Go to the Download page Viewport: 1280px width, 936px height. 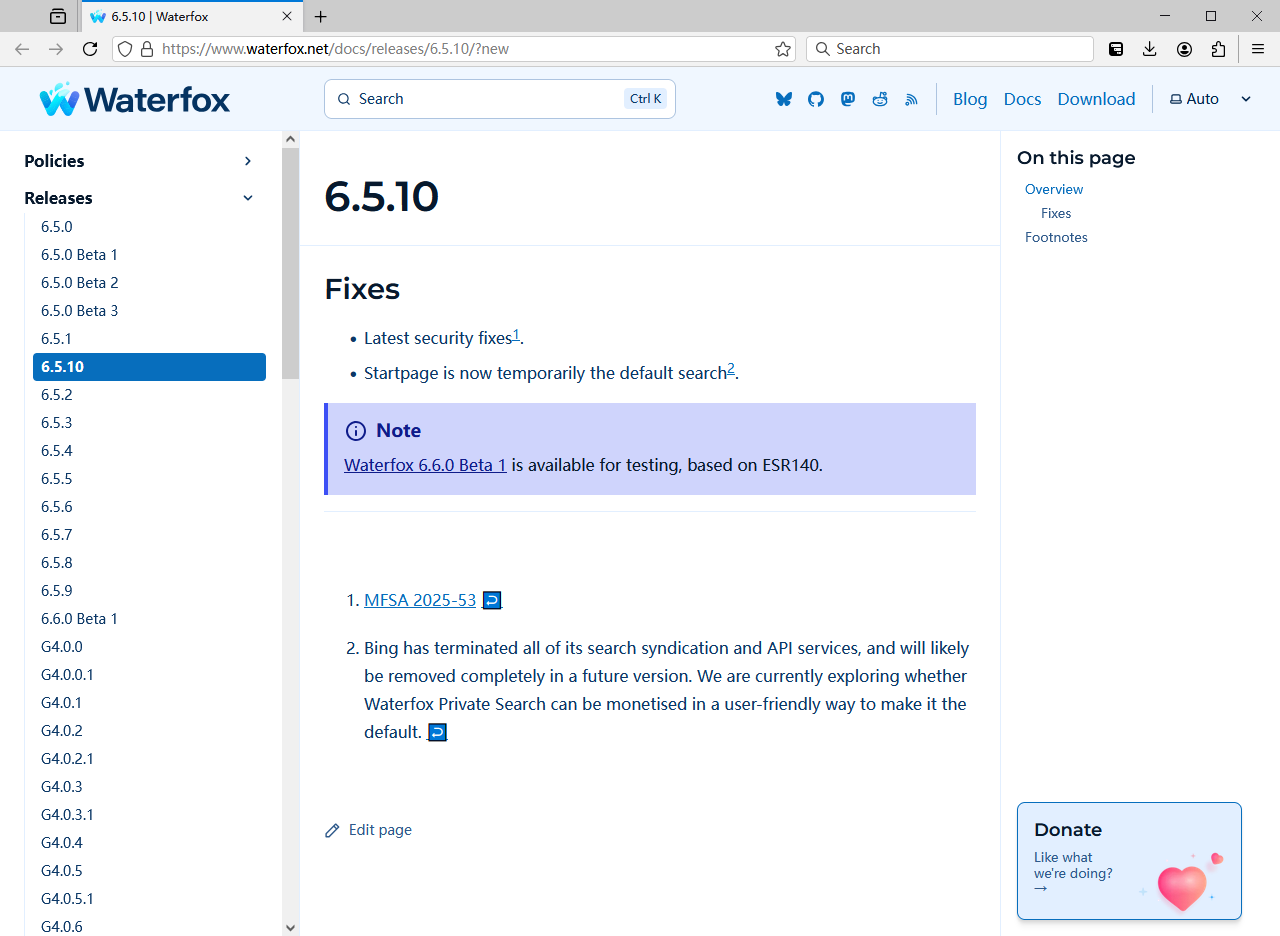(x=1096, y=99)
